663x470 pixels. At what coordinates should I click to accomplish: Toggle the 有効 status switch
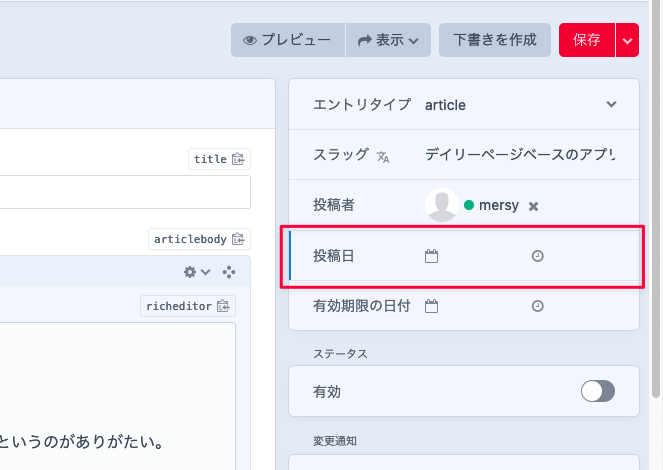click(x=598, y=392)
